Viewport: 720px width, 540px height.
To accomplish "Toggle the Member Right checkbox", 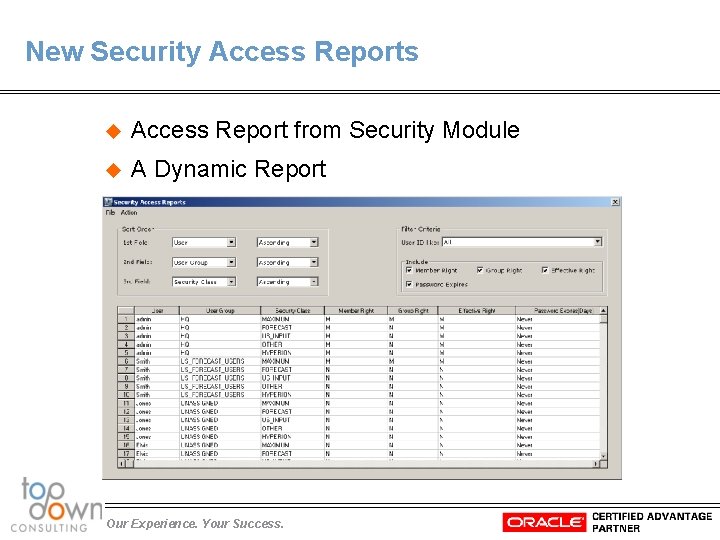I will point(409,270).
